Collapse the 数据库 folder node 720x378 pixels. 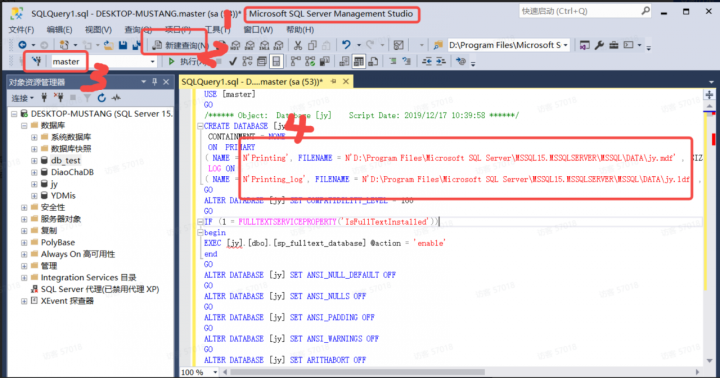coord(24,125)
